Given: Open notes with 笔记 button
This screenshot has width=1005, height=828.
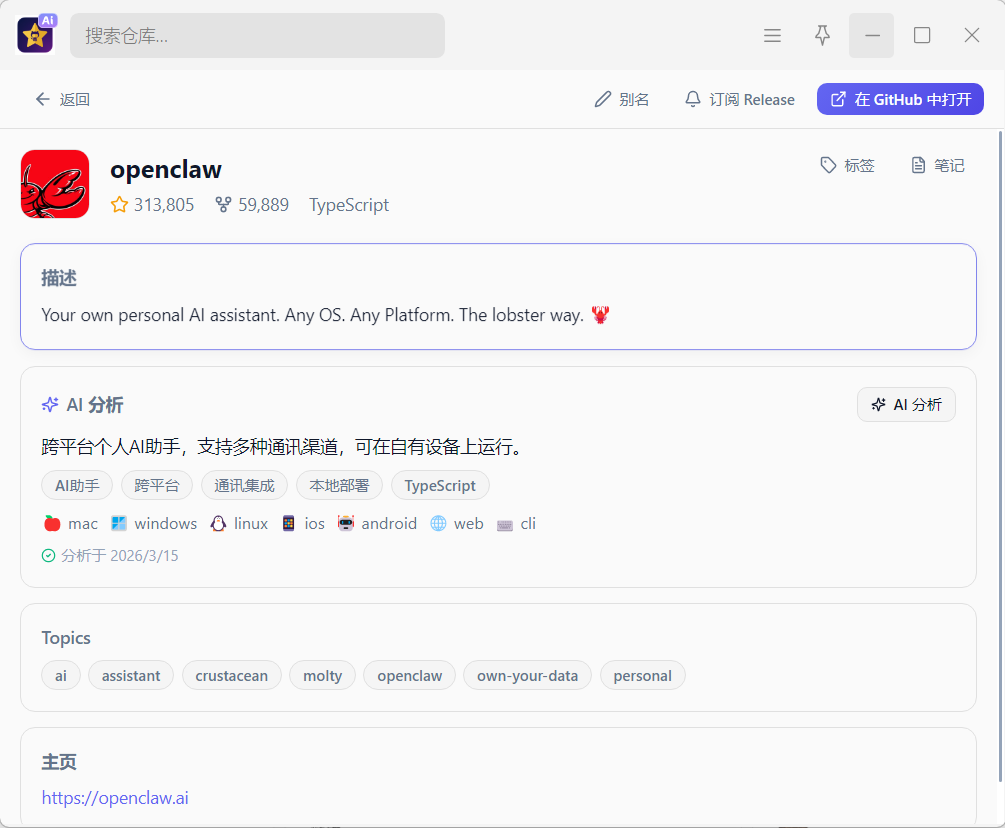Looking at the screenshot, I should coord(938,165).
